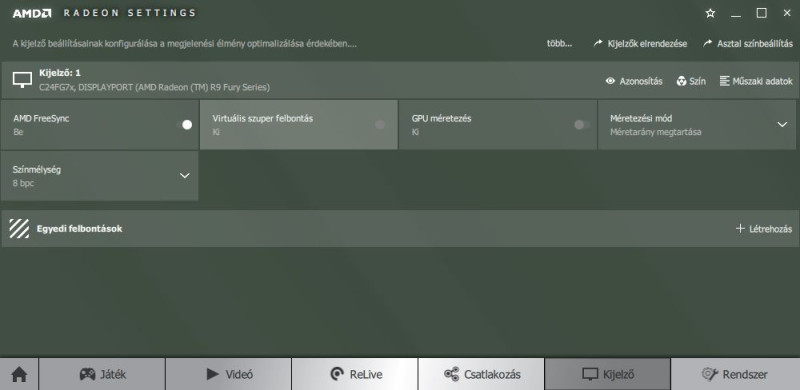Enable Virtuális szuper felbontás toggle
Screen dimensions: 800x390
[379, 125]
